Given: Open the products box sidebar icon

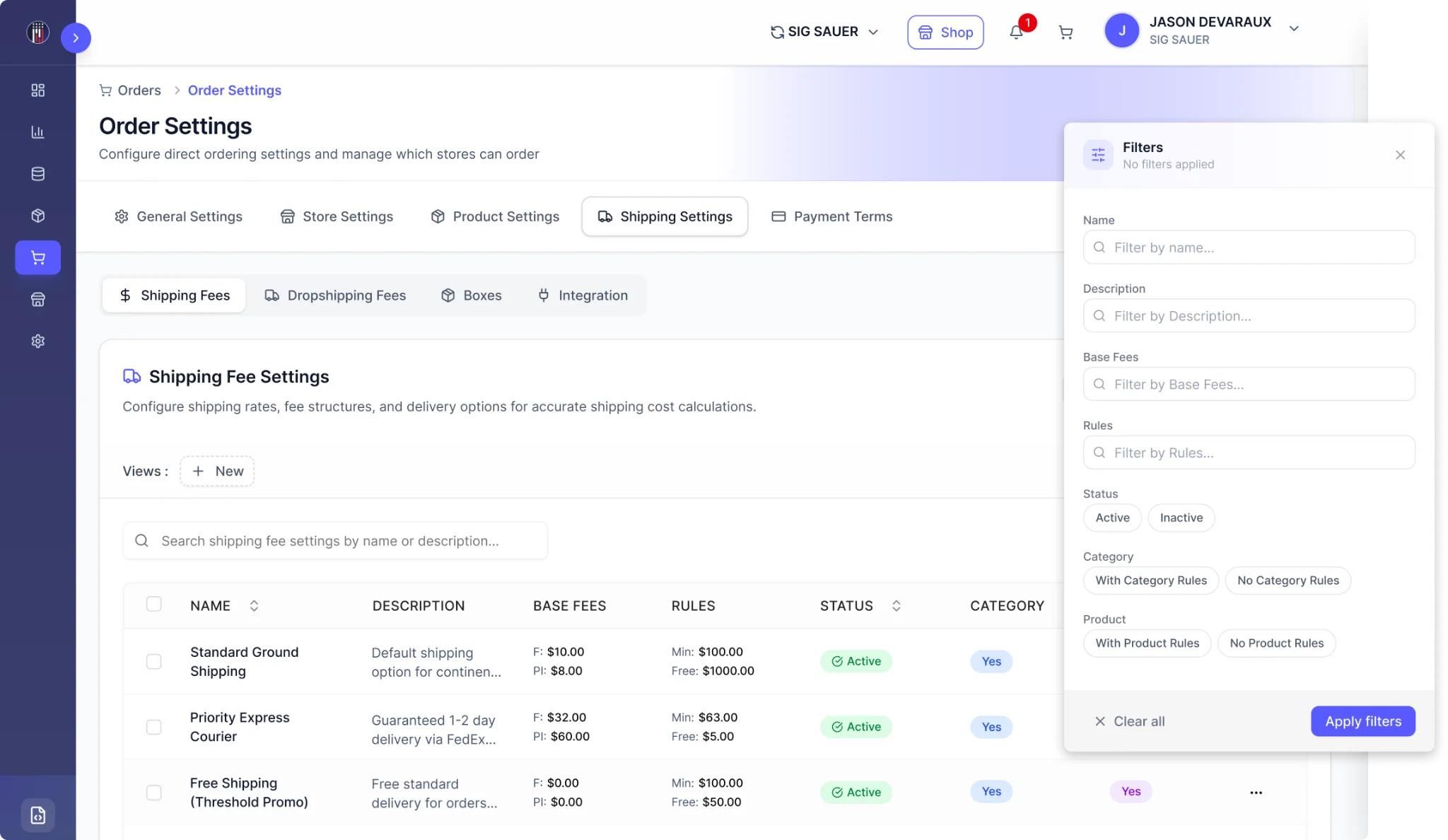Looking at the screenshot, I should [x=38, y=216].
